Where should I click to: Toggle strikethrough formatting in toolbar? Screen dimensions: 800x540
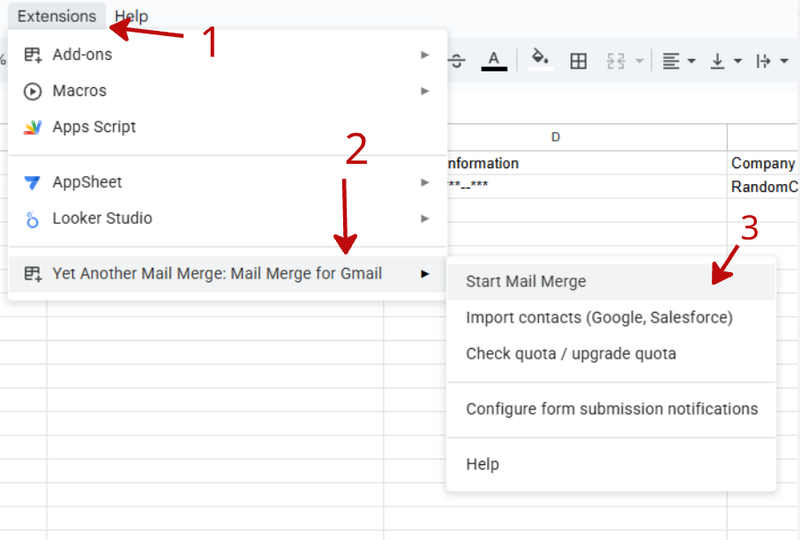click(x=457, y=61)
